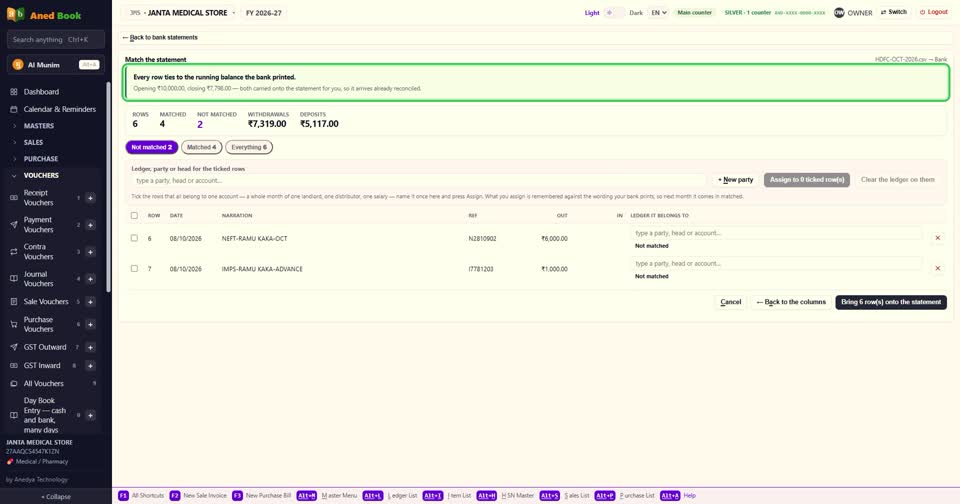
Task: Click F2 New Sale Invoice shortcut
Action: point(198,495)
